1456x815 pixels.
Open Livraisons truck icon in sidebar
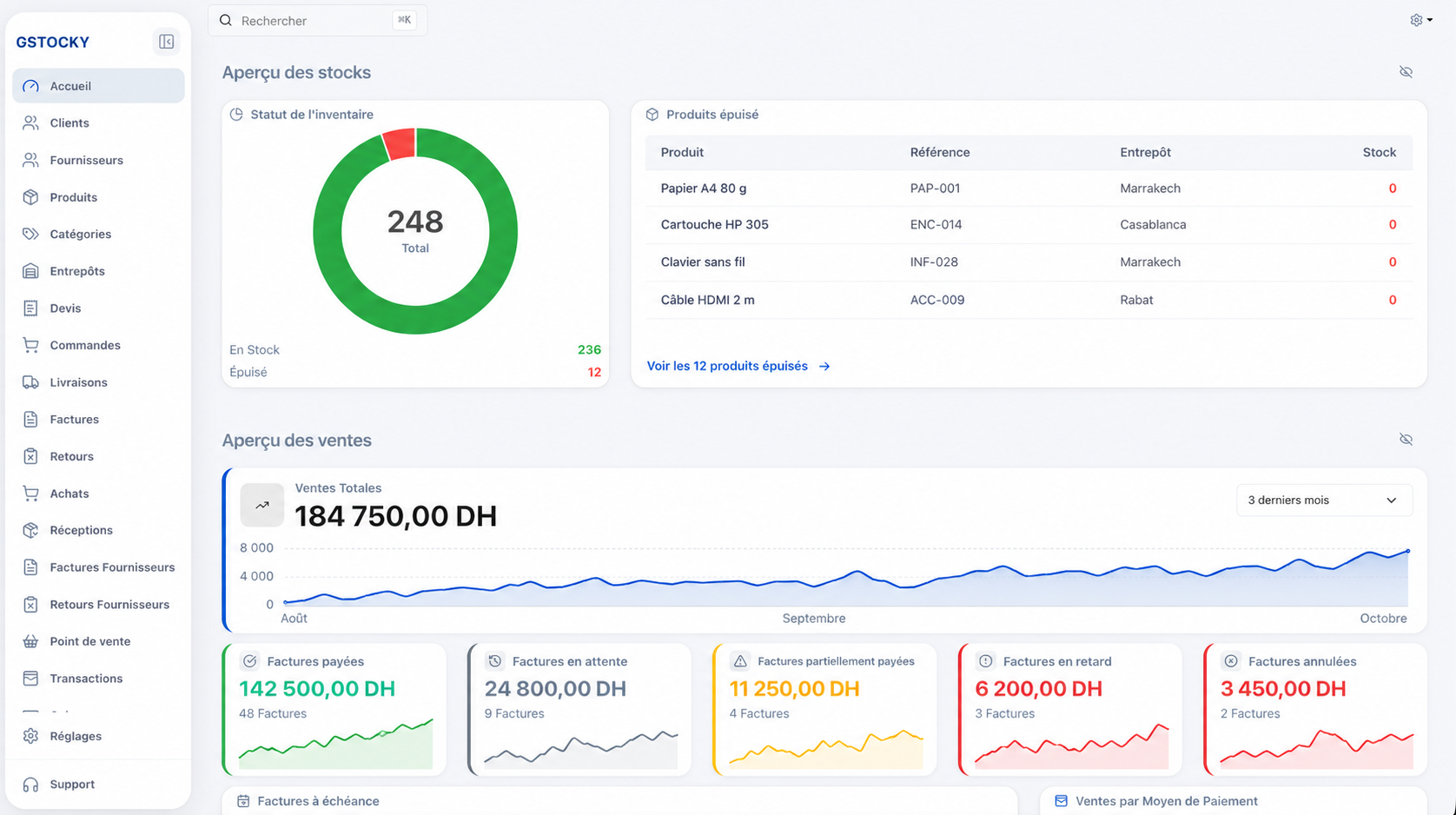[30, 382]
